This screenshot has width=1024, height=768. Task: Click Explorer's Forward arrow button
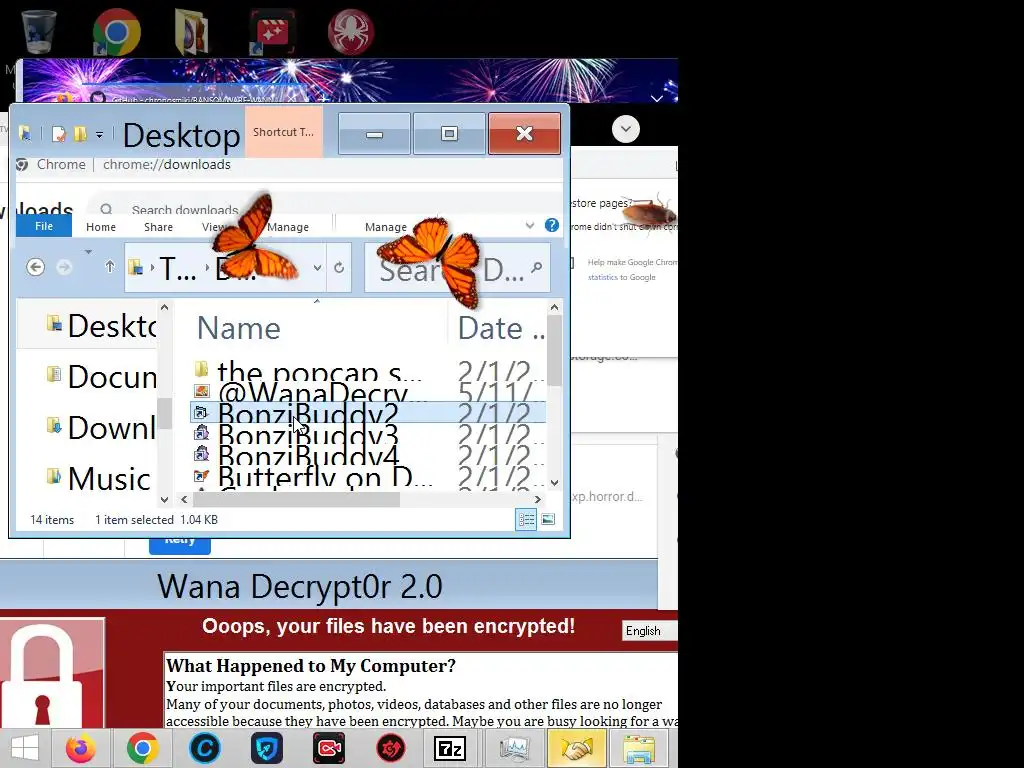[x=63, y=267]
